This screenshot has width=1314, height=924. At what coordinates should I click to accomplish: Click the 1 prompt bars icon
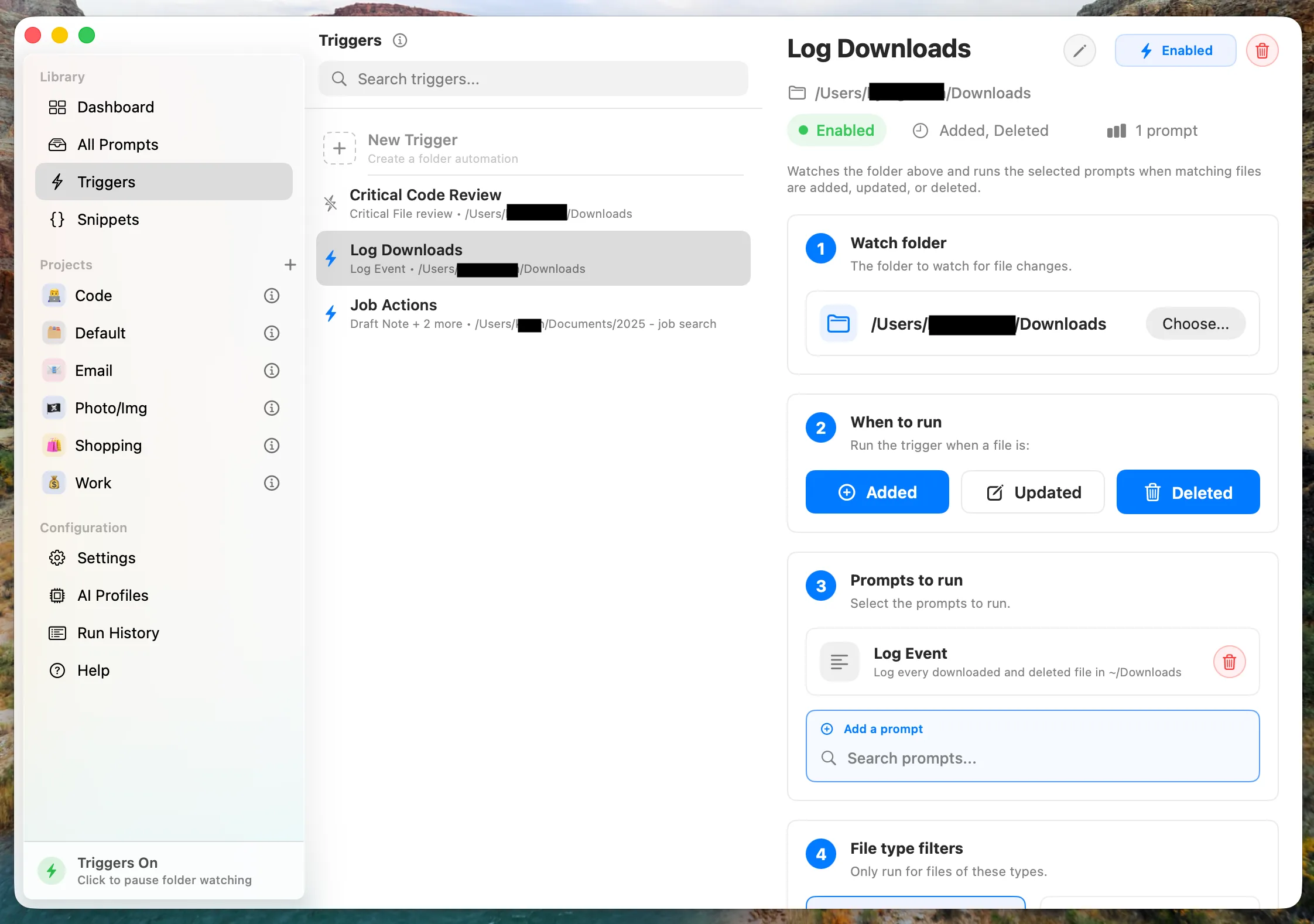(1117, 131)
